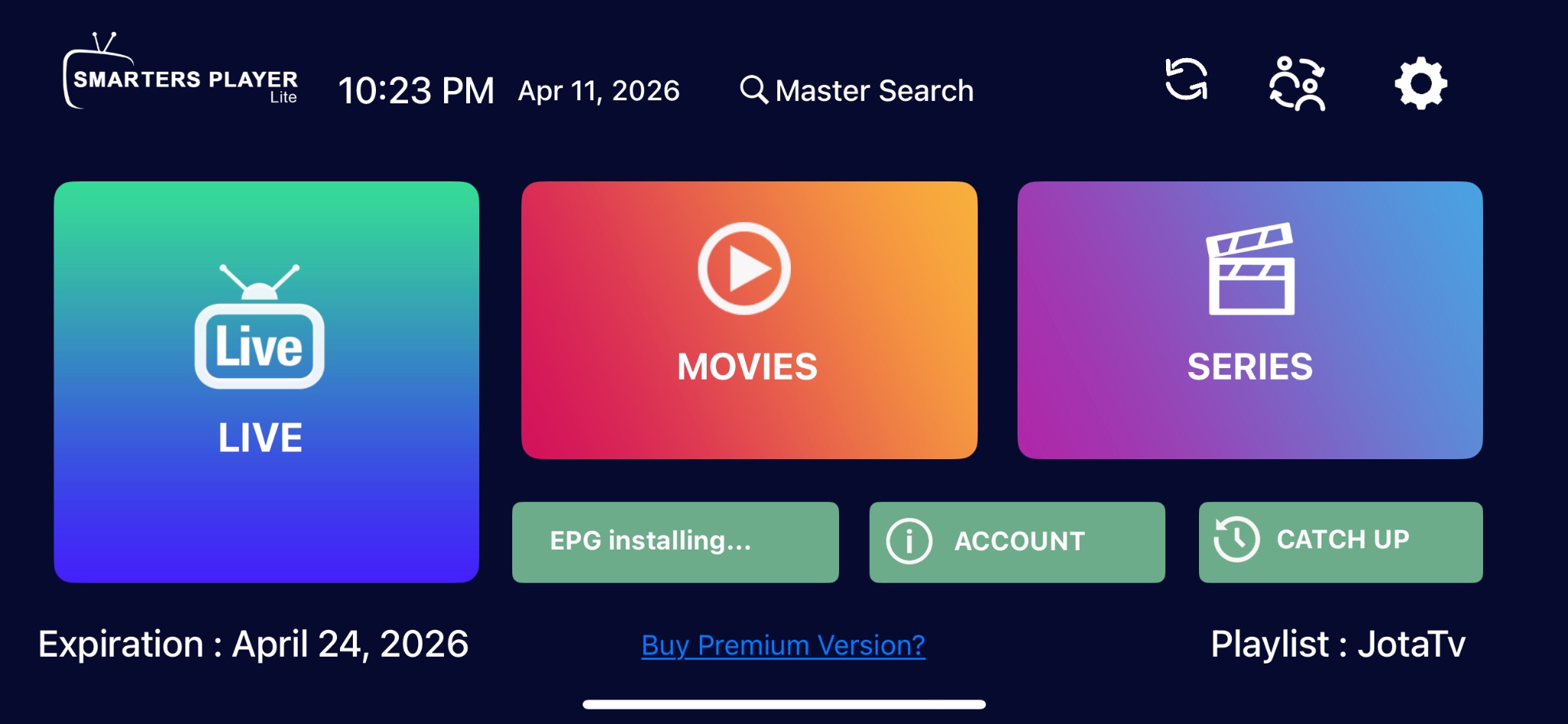Viewport: 1568px width, 724px height.
Task: Click the Smarters Player Lite logo
Action: point(181,71)
